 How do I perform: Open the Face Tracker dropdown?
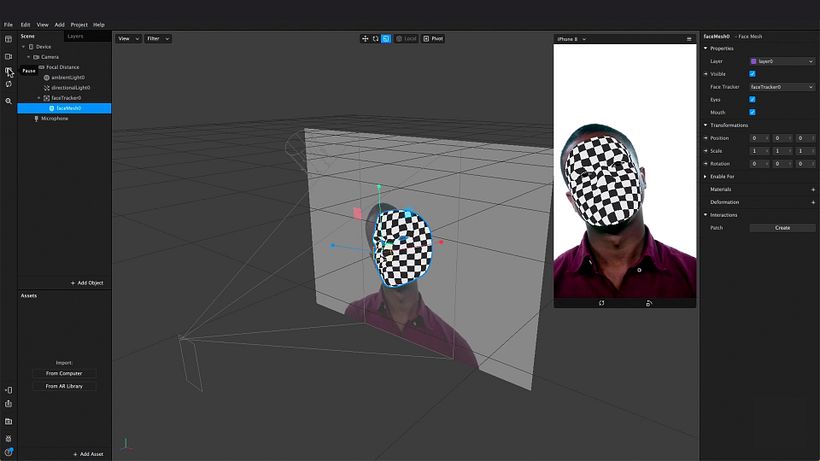point(782,87)
